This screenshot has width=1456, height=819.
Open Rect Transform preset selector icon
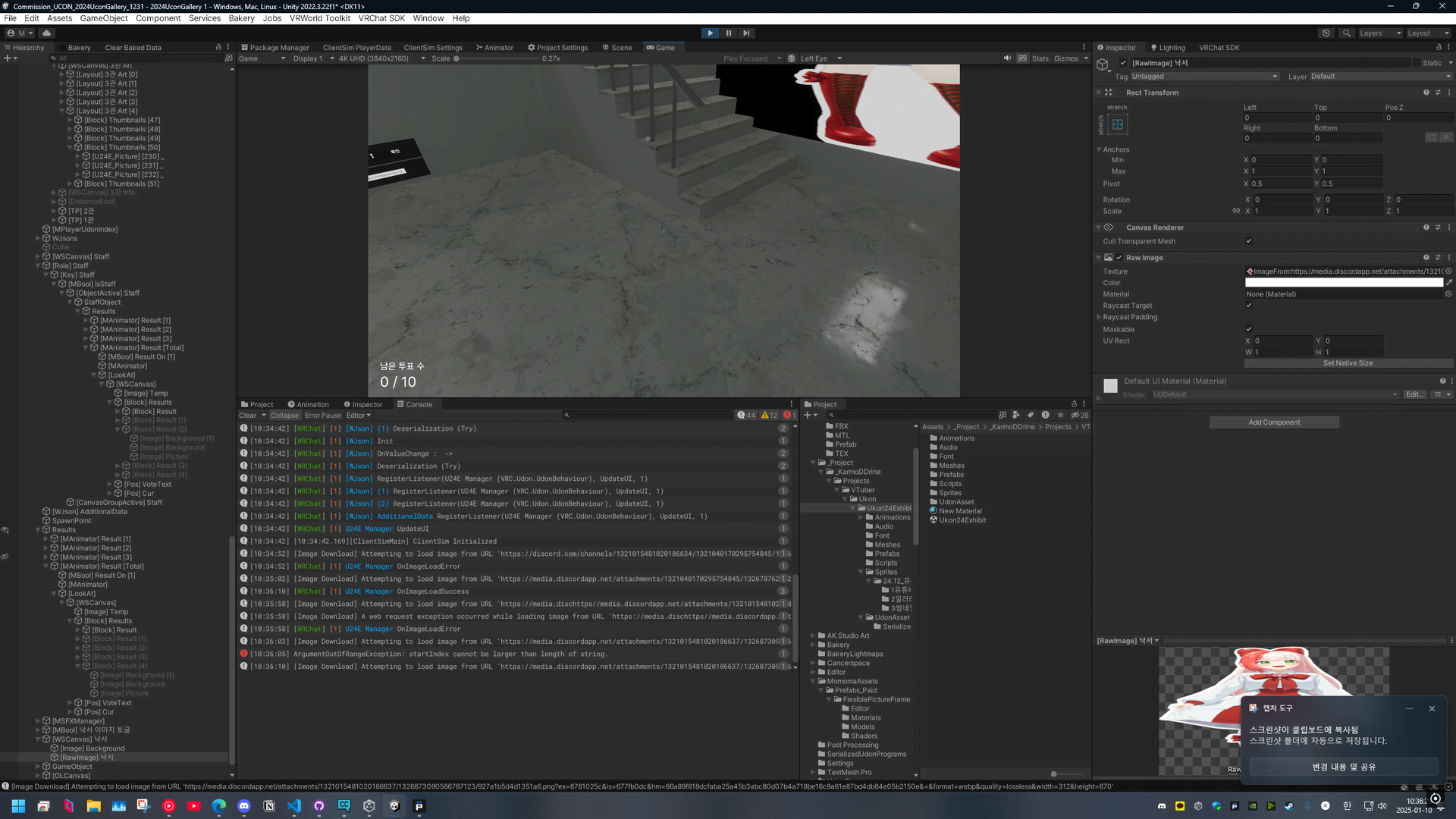(1438, 93)
